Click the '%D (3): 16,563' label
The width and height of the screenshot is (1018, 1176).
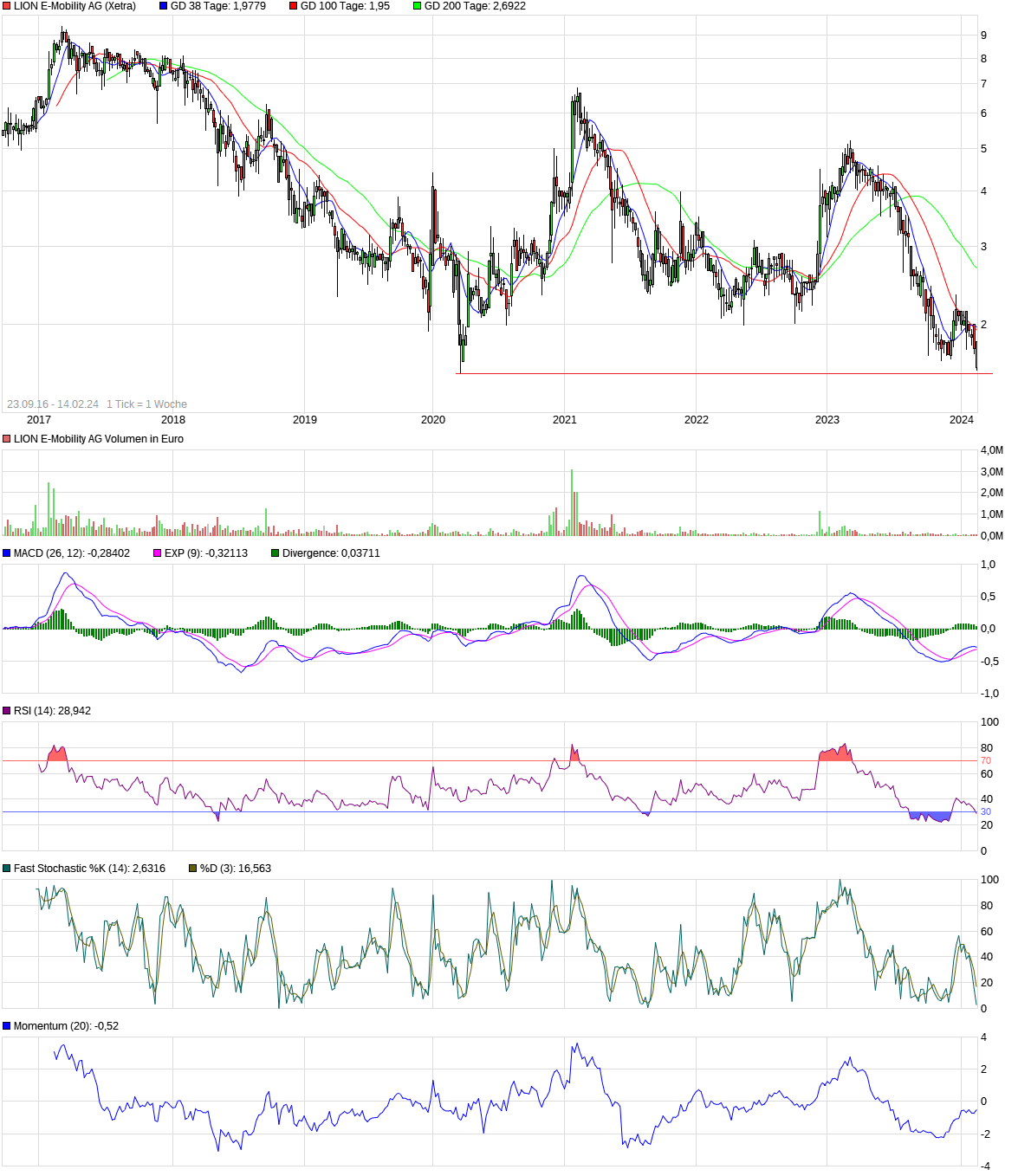(x=236, y=869)
